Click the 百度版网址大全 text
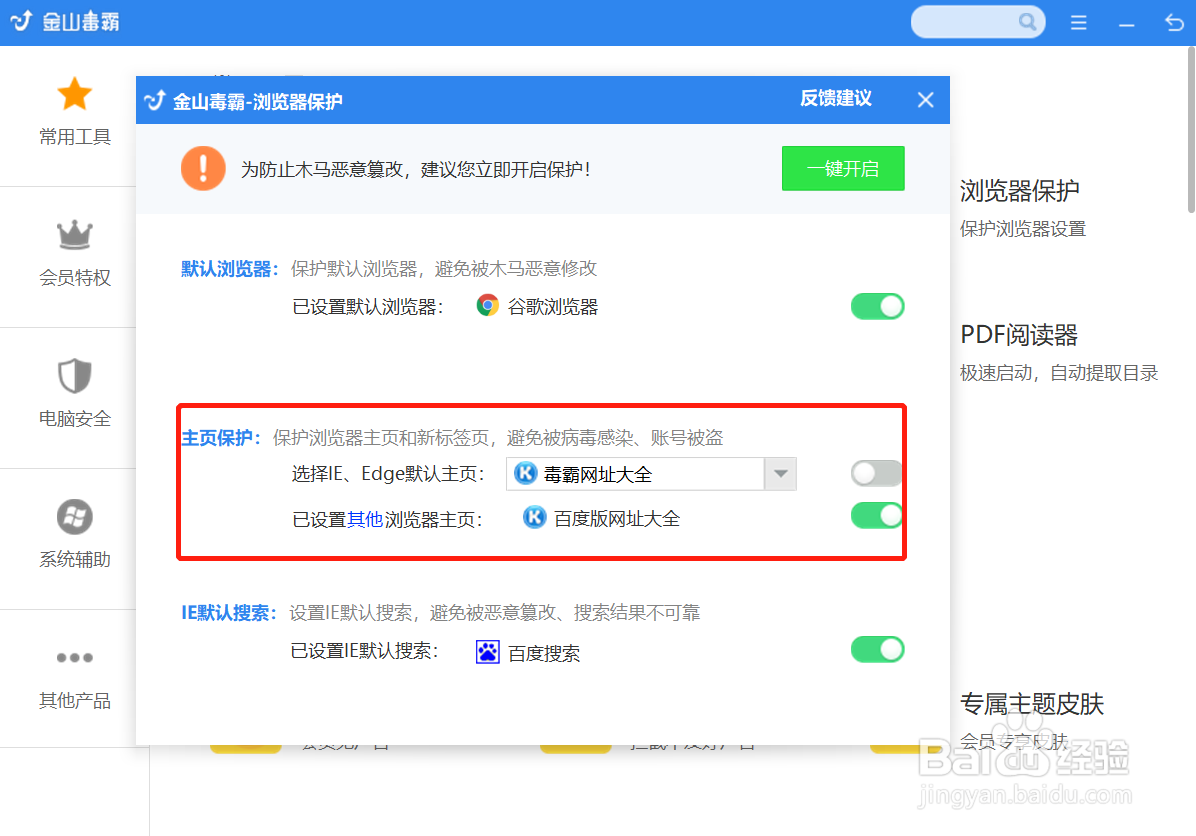The height and width of the screenshot is (836, 1196). [616, 519]
